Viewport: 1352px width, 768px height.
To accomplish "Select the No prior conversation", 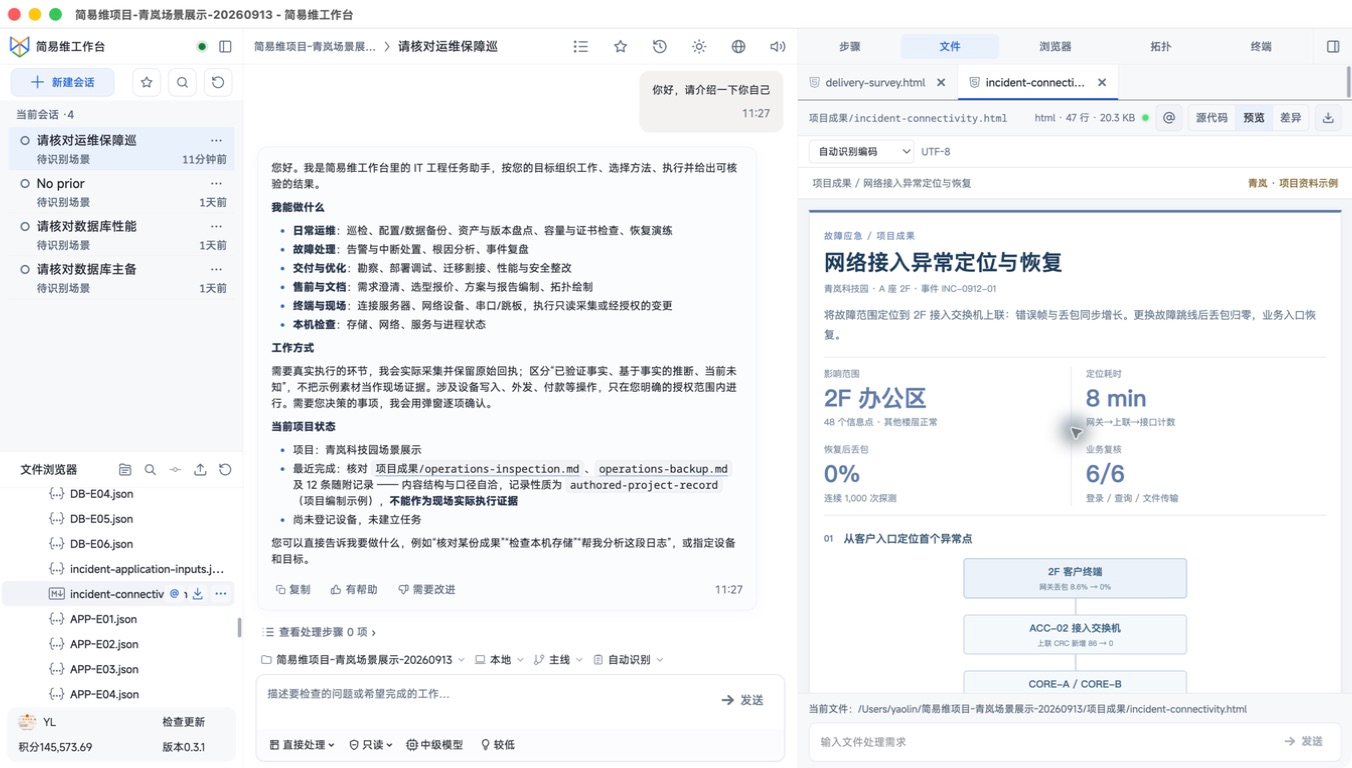I will point(121,192).
